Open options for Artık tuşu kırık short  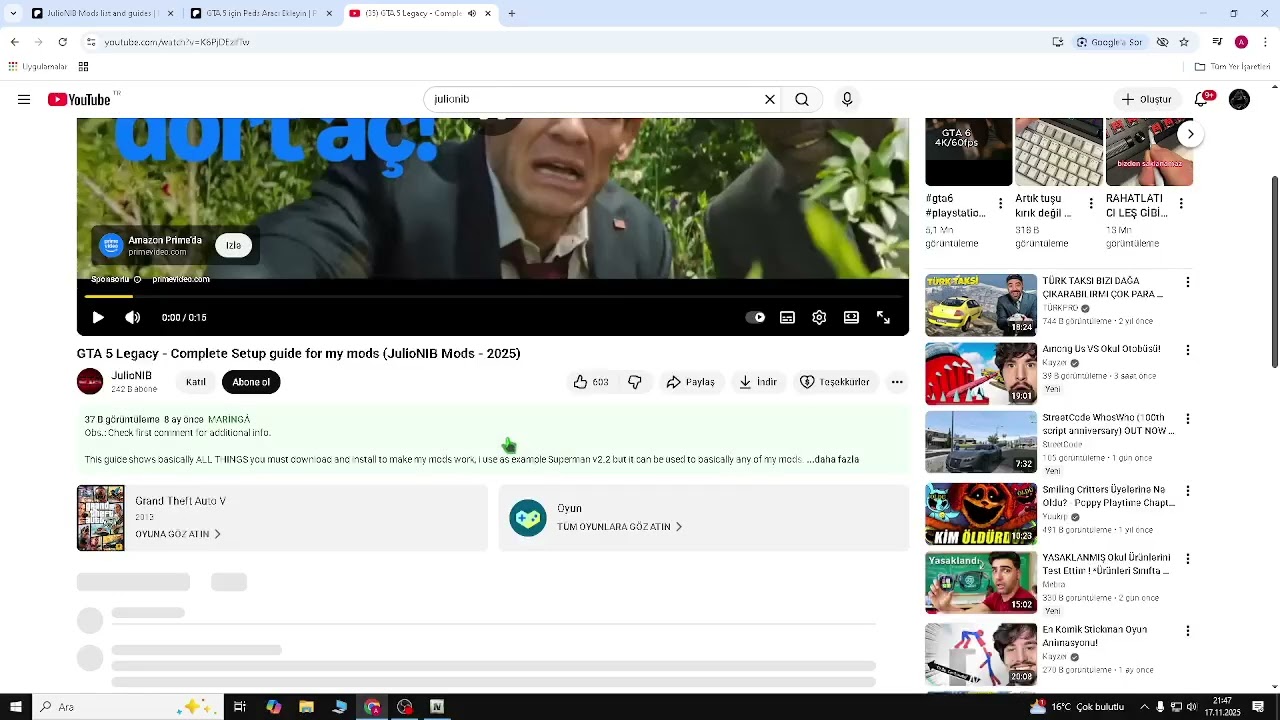click(x=1091, y=204)
